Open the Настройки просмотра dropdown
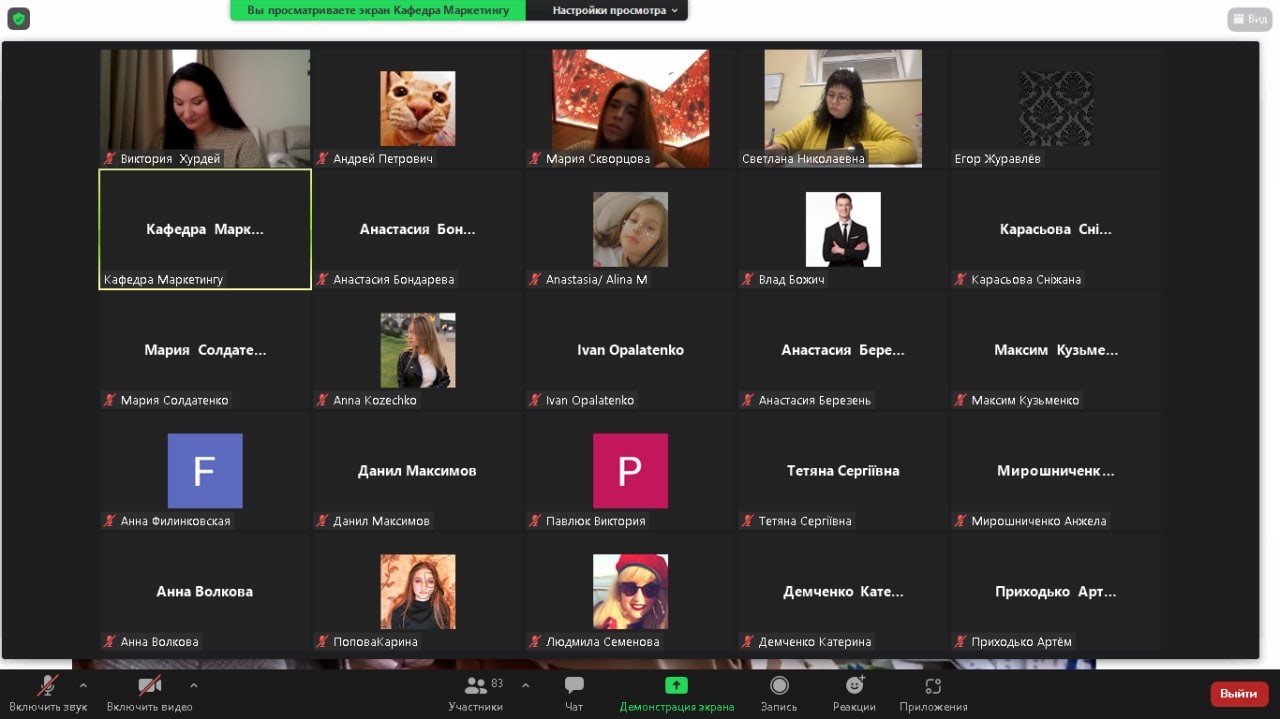This screenshot has width=1280, height=719. (x=615, y=10)
